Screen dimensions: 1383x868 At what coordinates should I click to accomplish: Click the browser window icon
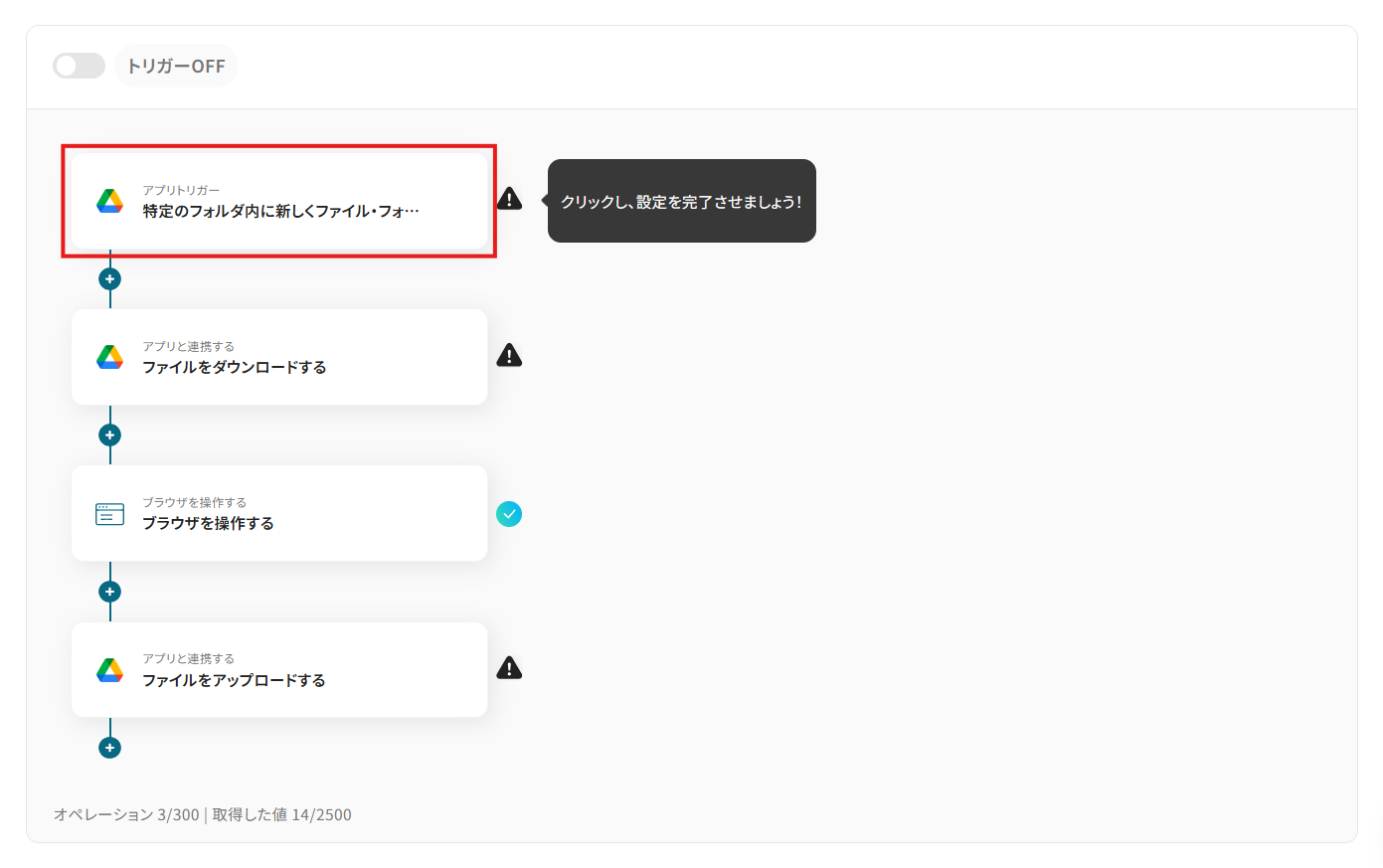(x=109, y=514)
